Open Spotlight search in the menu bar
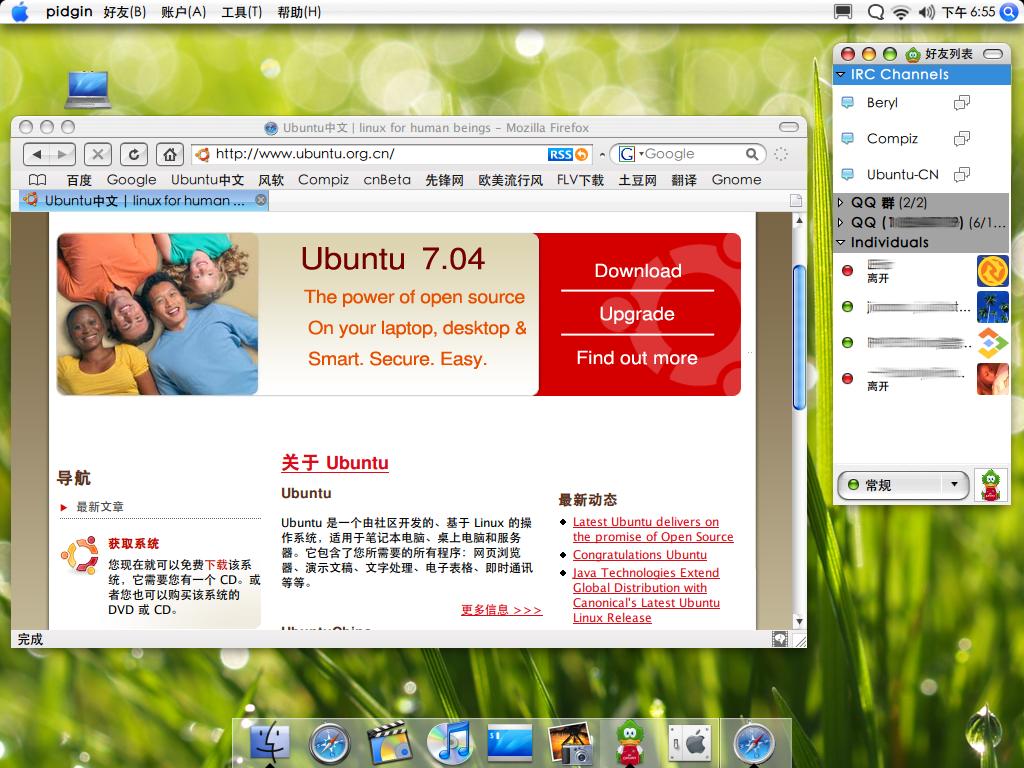Screen dimensions: 1024x768 coord(1010,12)
